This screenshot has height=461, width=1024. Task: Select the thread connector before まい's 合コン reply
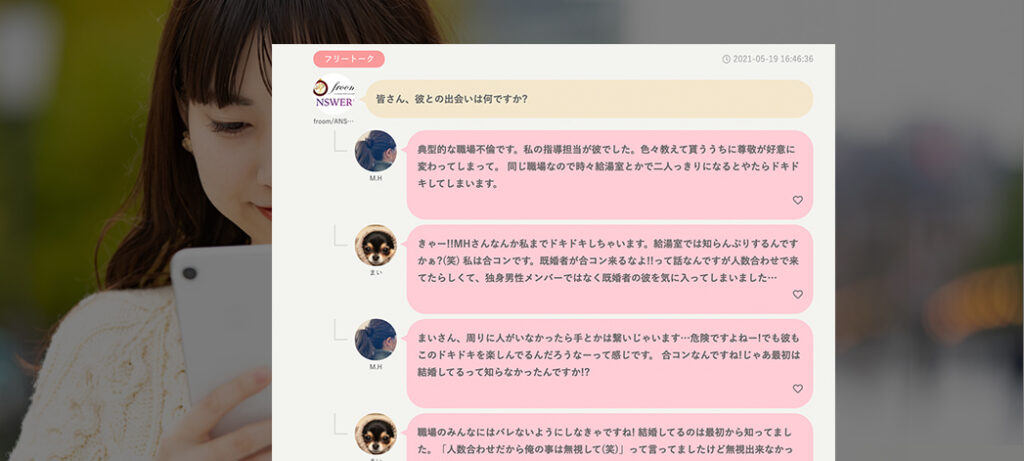340,235
